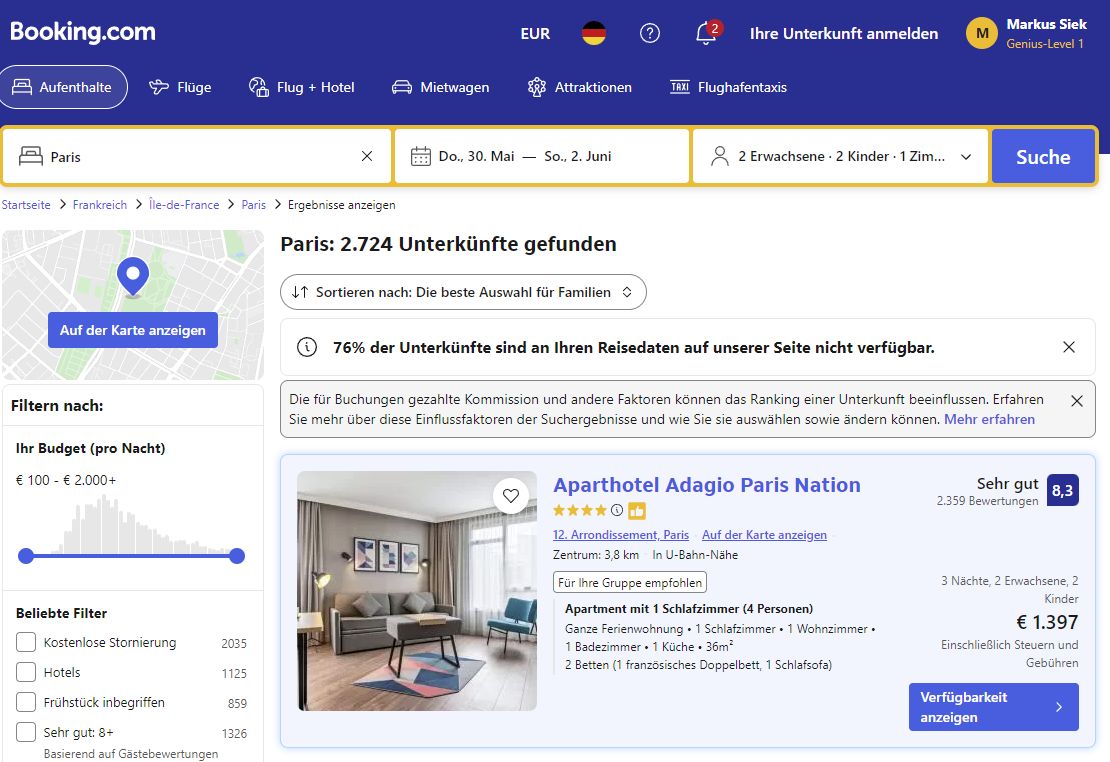Save Aparthotel Adagio with the heart icon
This screenshot has width=1110, height=762.
(x=510, y=496)
